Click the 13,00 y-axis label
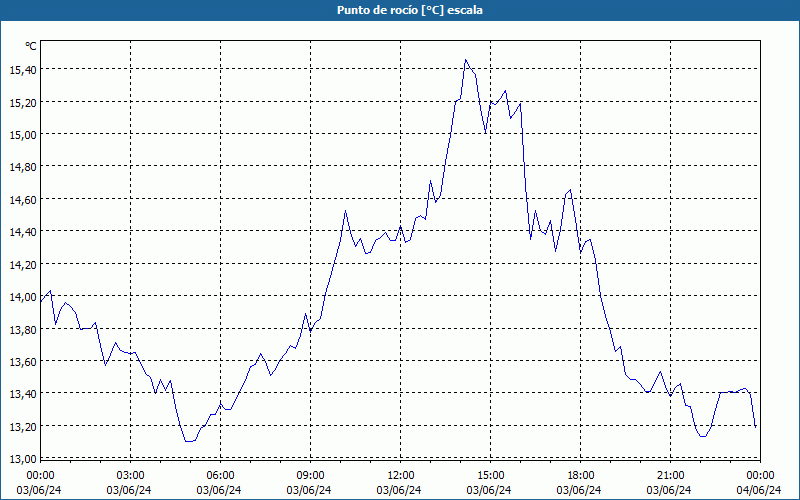The height and width of the screenshot is (500, 800). [23, 459]
